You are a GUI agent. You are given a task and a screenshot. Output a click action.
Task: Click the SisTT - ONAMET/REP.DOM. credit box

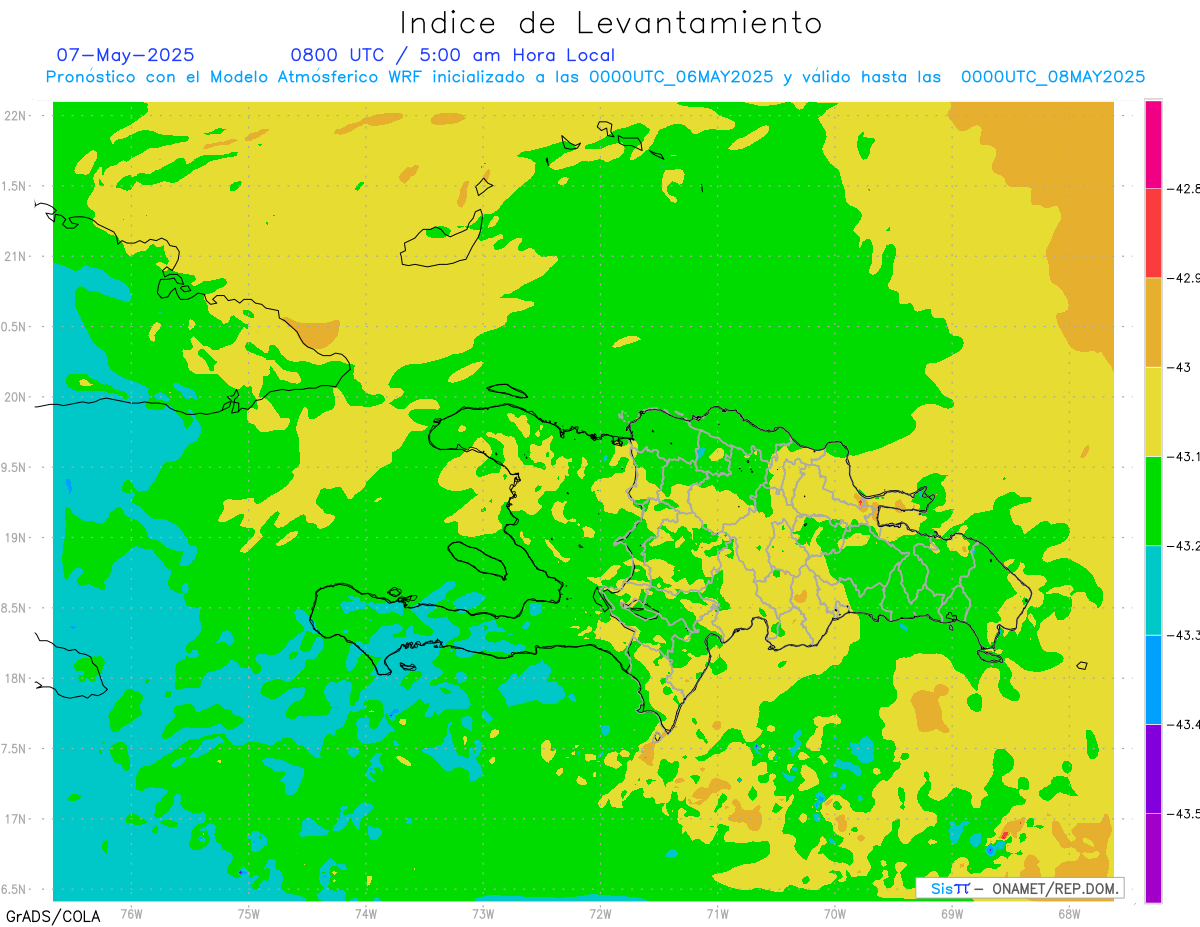point(1020,888)
